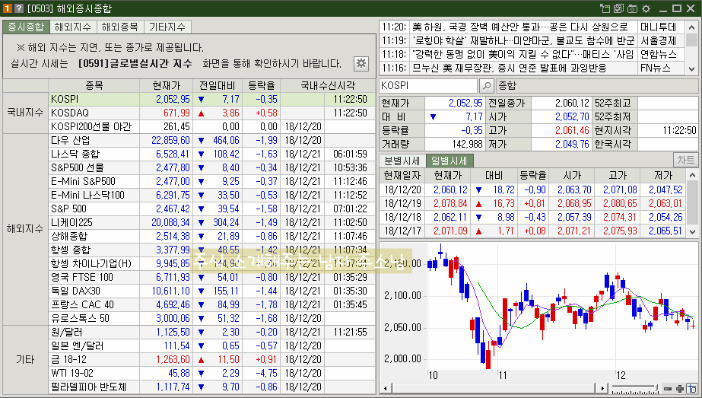Select the E-Mini S&P500 row
Image resolution: width=702 pixels, height=398 pixels.
pyautogui.click(x=212, y=181)
